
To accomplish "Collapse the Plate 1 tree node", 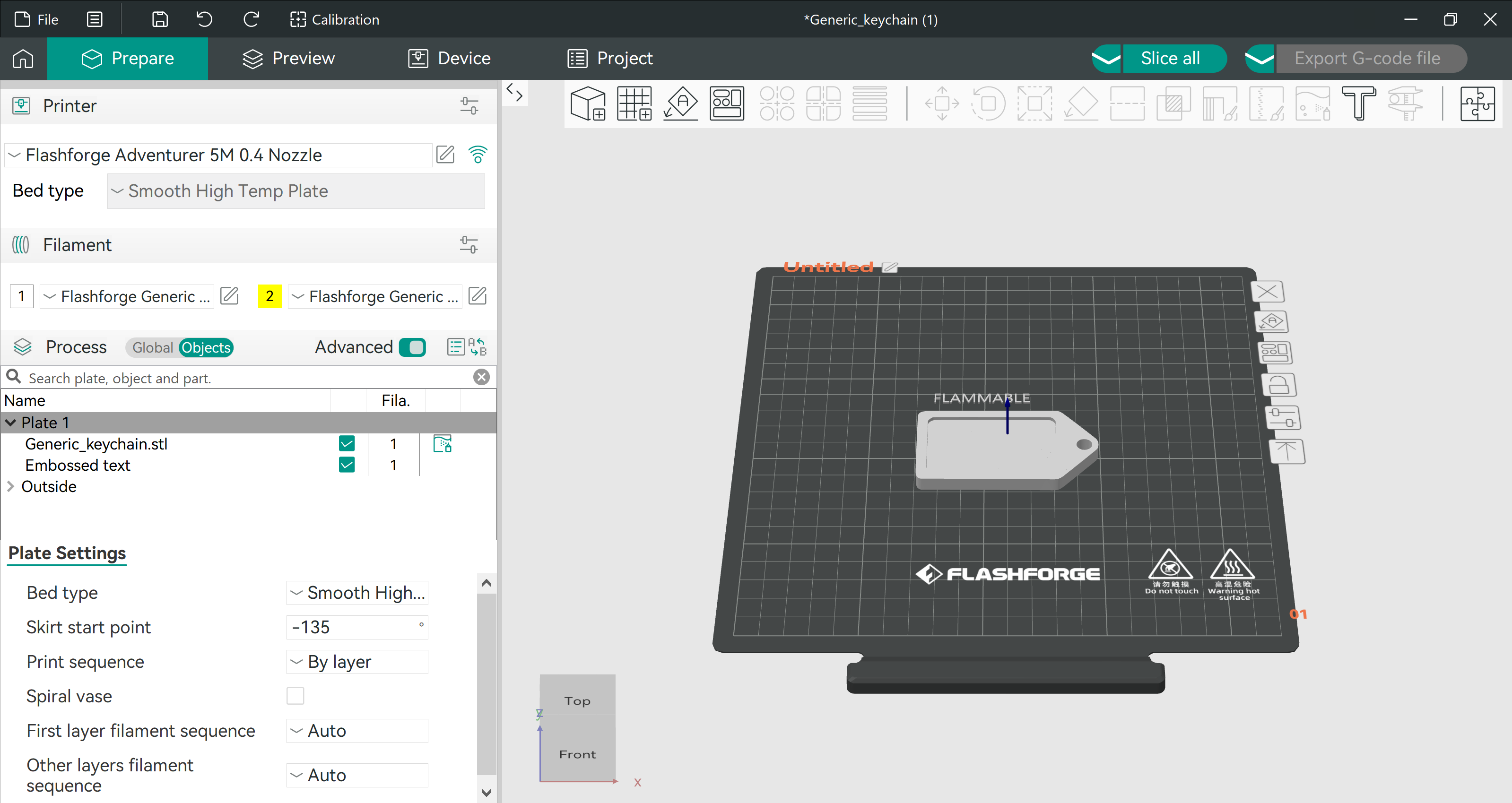I will pyautogui.click(x=10, y=423).
